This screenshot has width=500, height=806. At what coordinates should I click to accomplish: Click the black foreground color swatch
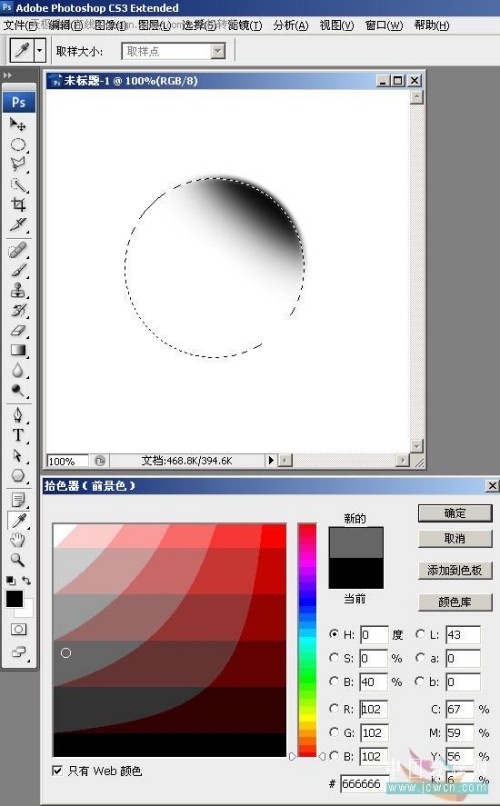pos(14,599)
